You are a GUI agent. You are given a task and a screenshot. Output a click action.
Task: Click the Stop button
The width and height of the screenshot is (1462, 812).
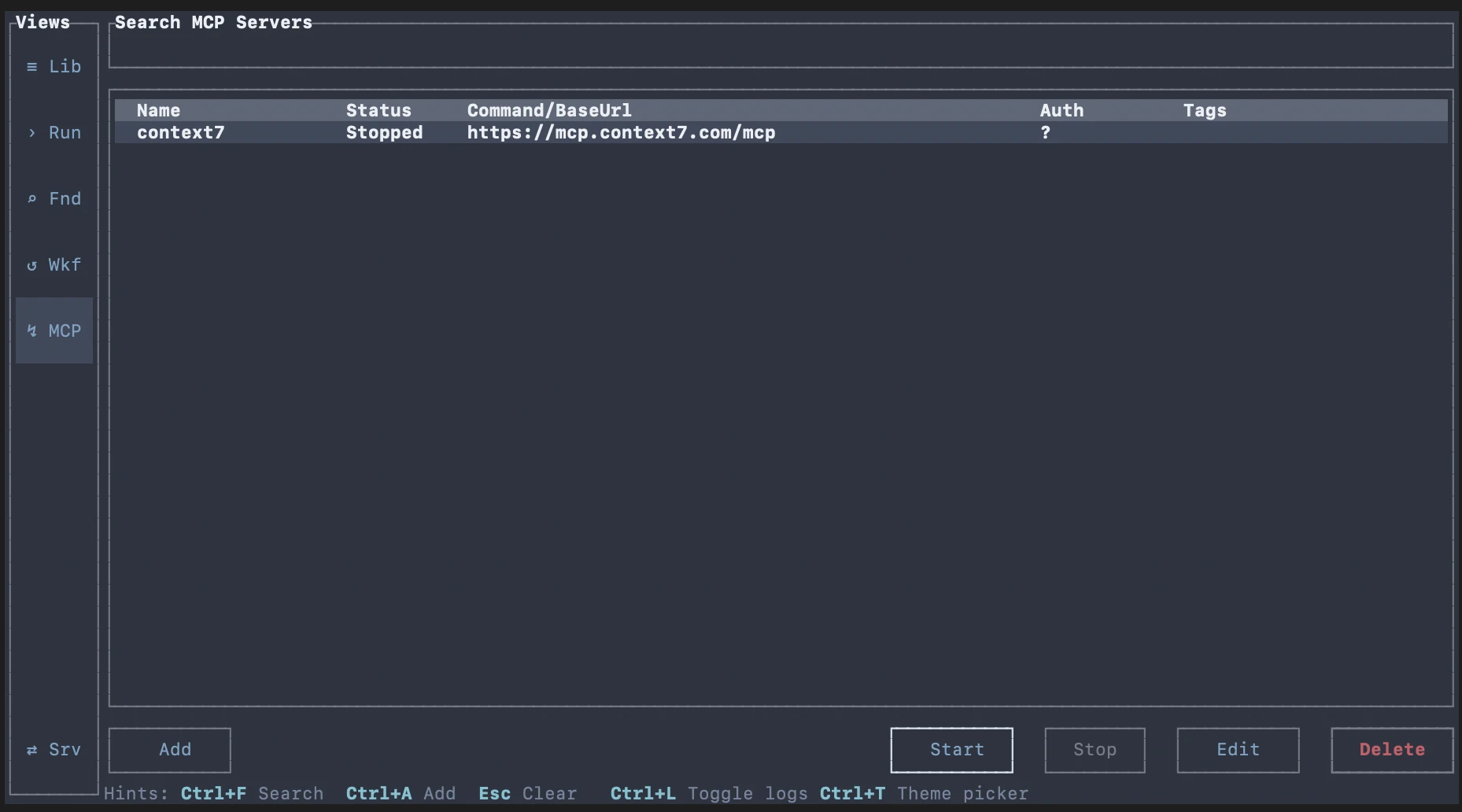point(1095,750)
